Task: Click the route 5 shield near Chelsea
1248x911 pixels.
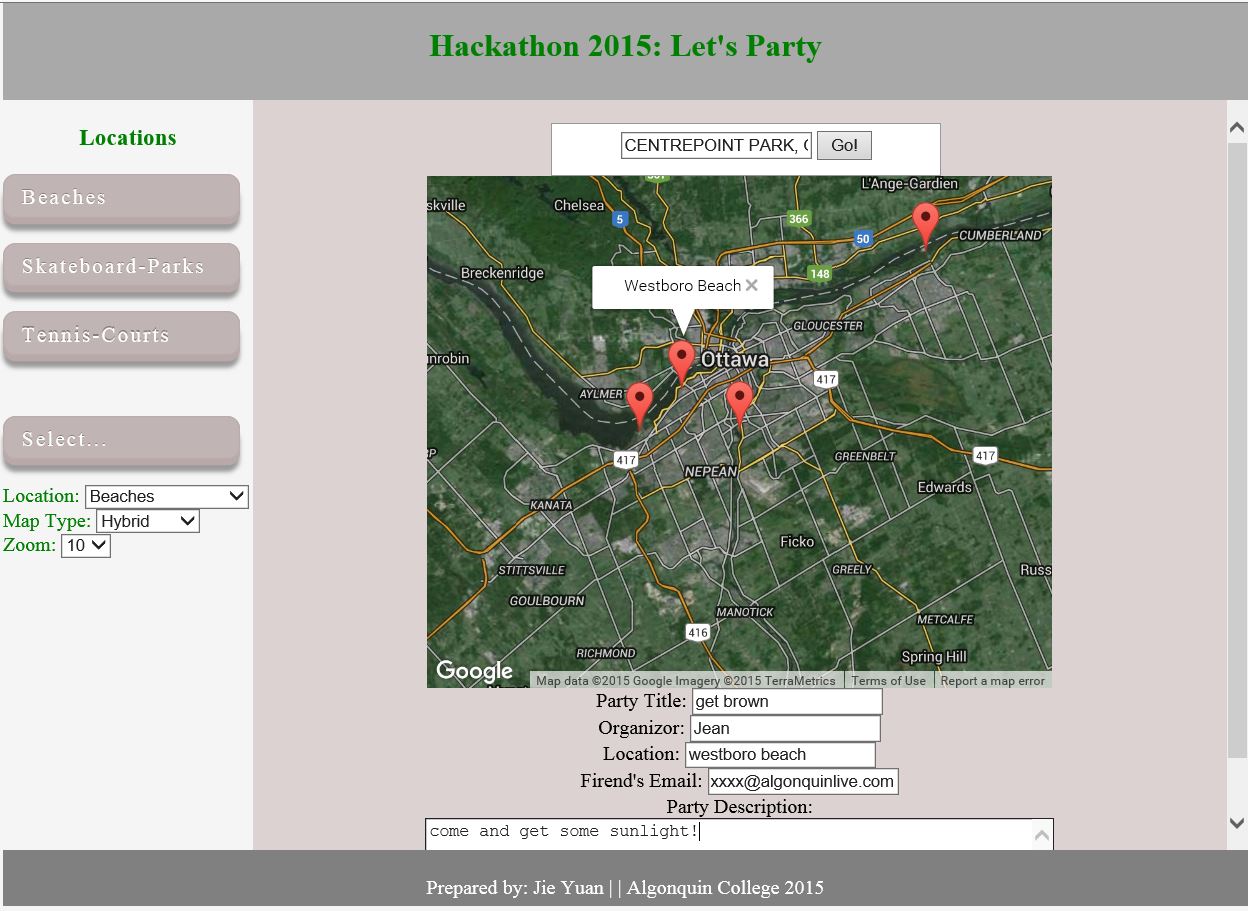Action: tap(620, 219)
